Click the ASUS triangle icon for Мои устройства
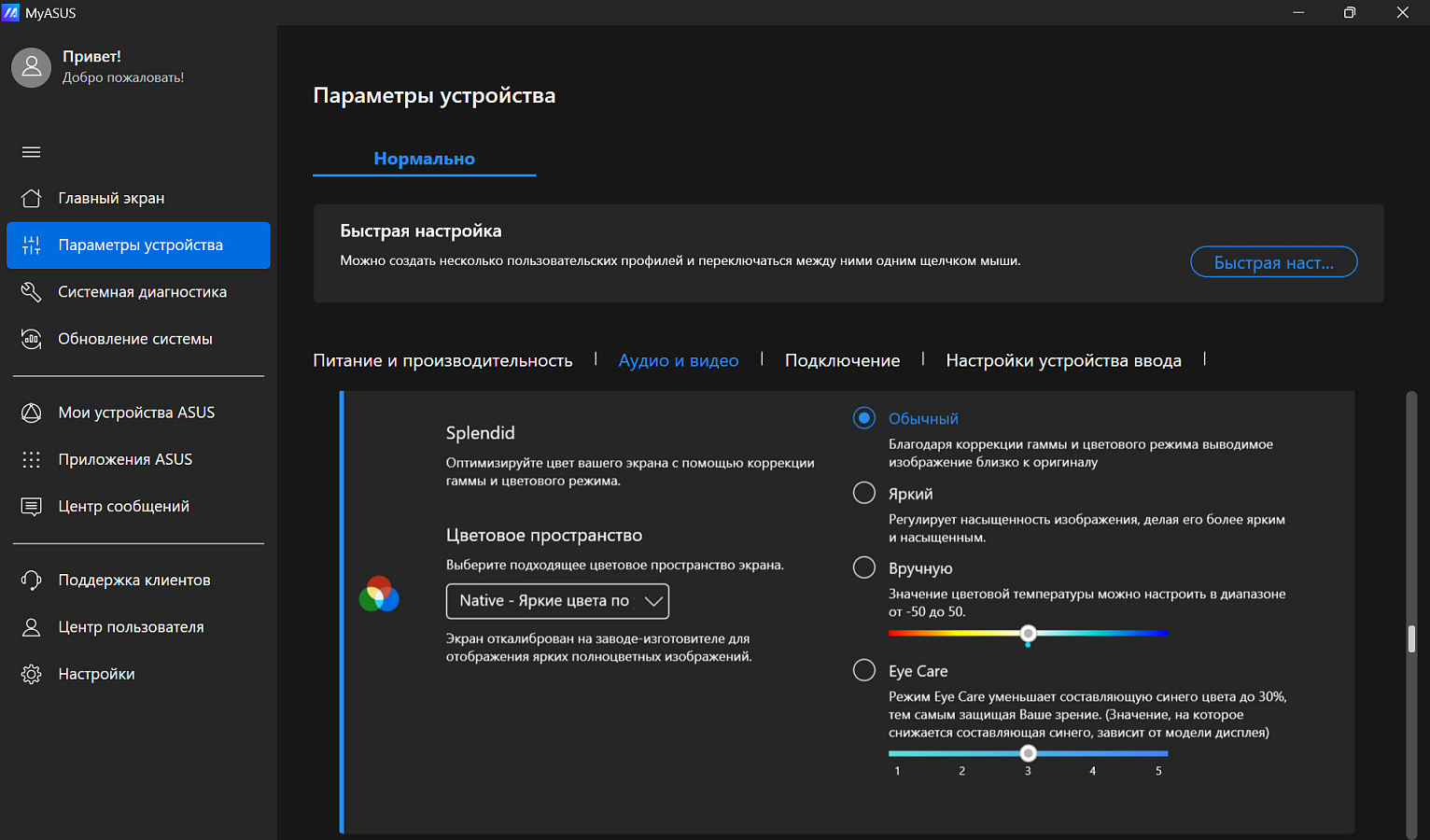Image resolution: width=1430 pixels, height=840 pixels. 31,413
